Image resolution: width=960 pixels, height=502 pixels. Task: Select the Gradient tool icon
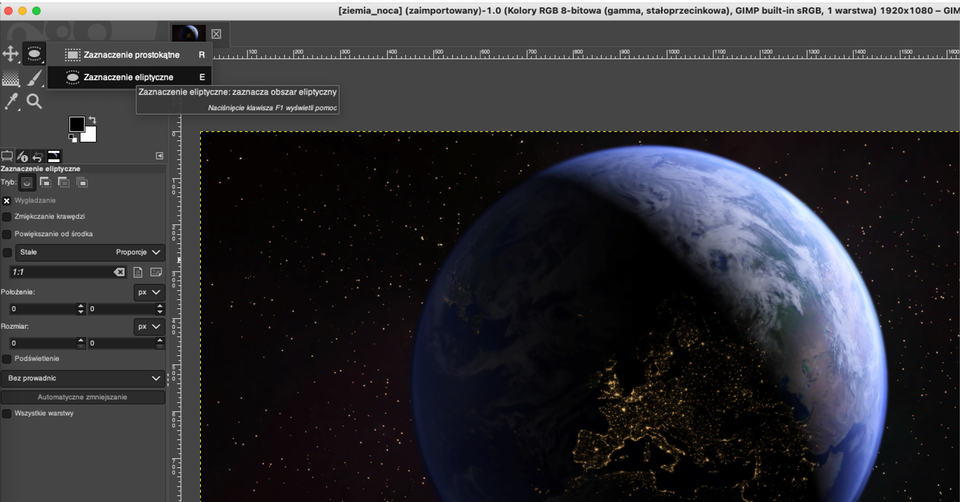[x=11, y=78]
